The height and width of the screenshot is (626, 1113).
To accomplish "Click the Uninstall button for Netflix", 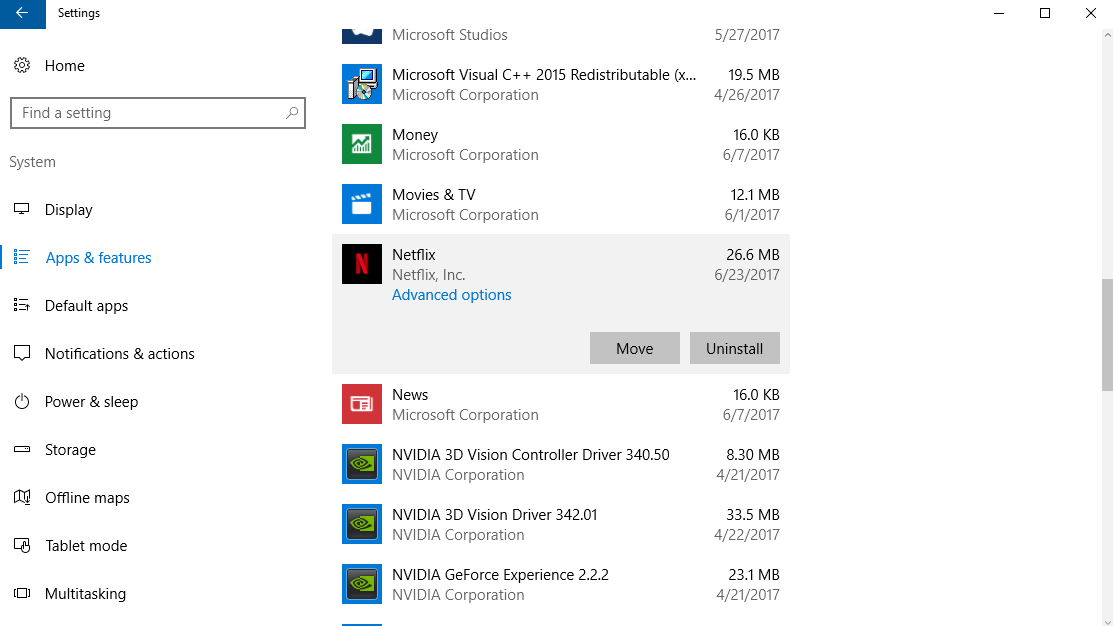I will [735, 348].
